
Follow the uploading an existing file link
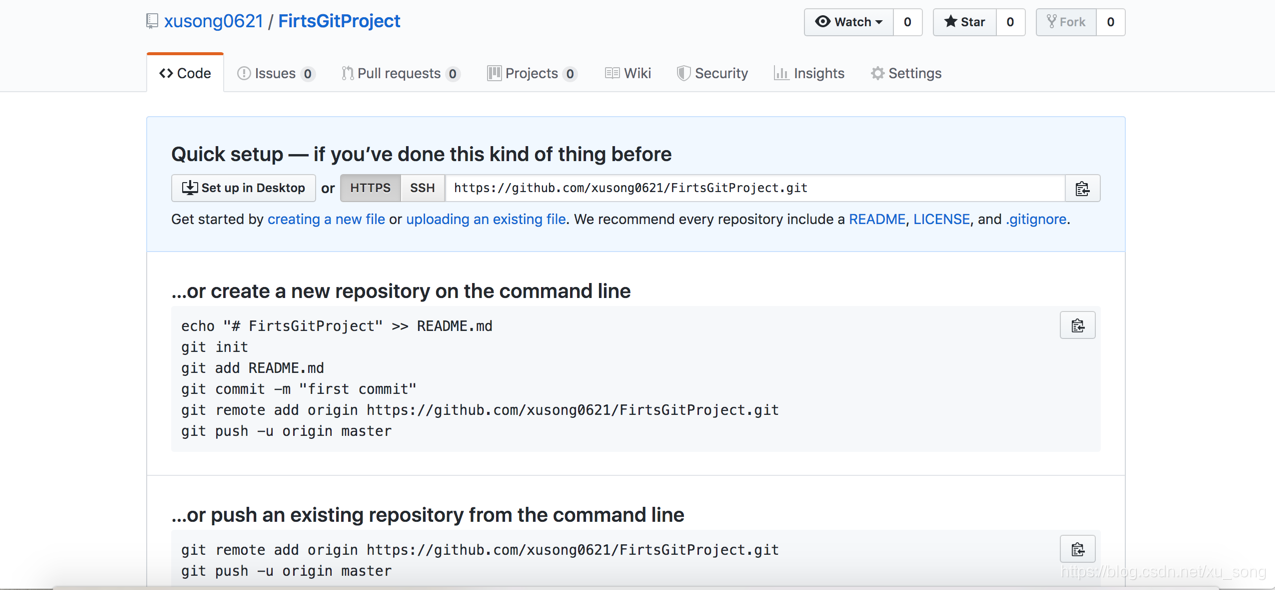[x=486, y=219]
